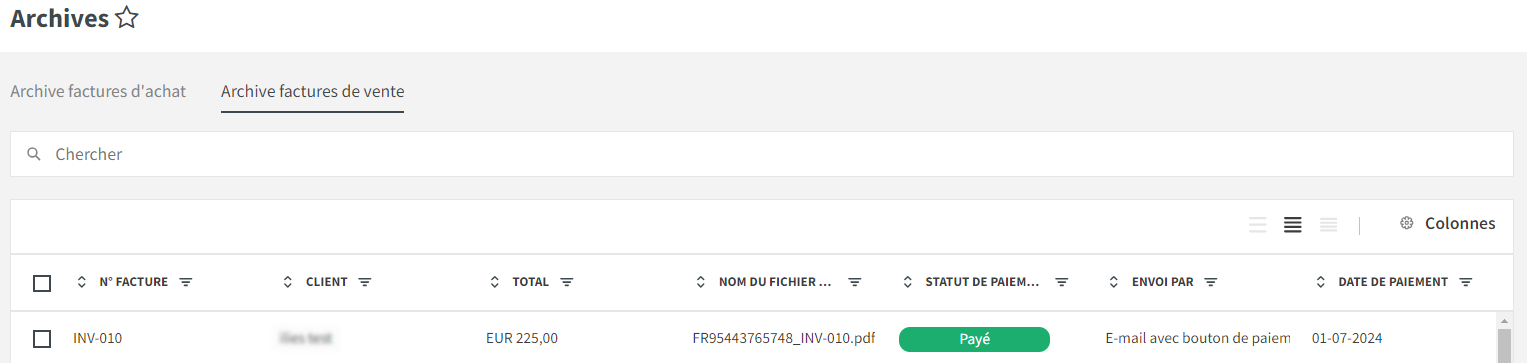The image size is (1527, 363).
Task: Tick the select-all header checkbox
Action: tap(42, 283)
